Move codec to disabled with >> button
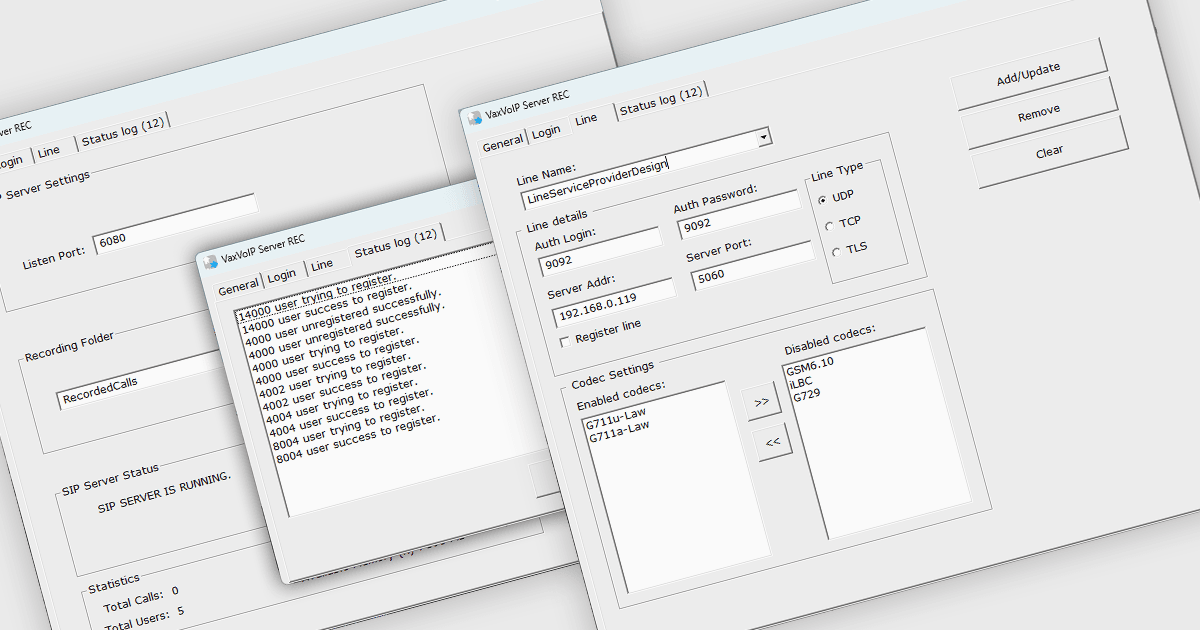 pyautogui.click(x=762, y=402)
